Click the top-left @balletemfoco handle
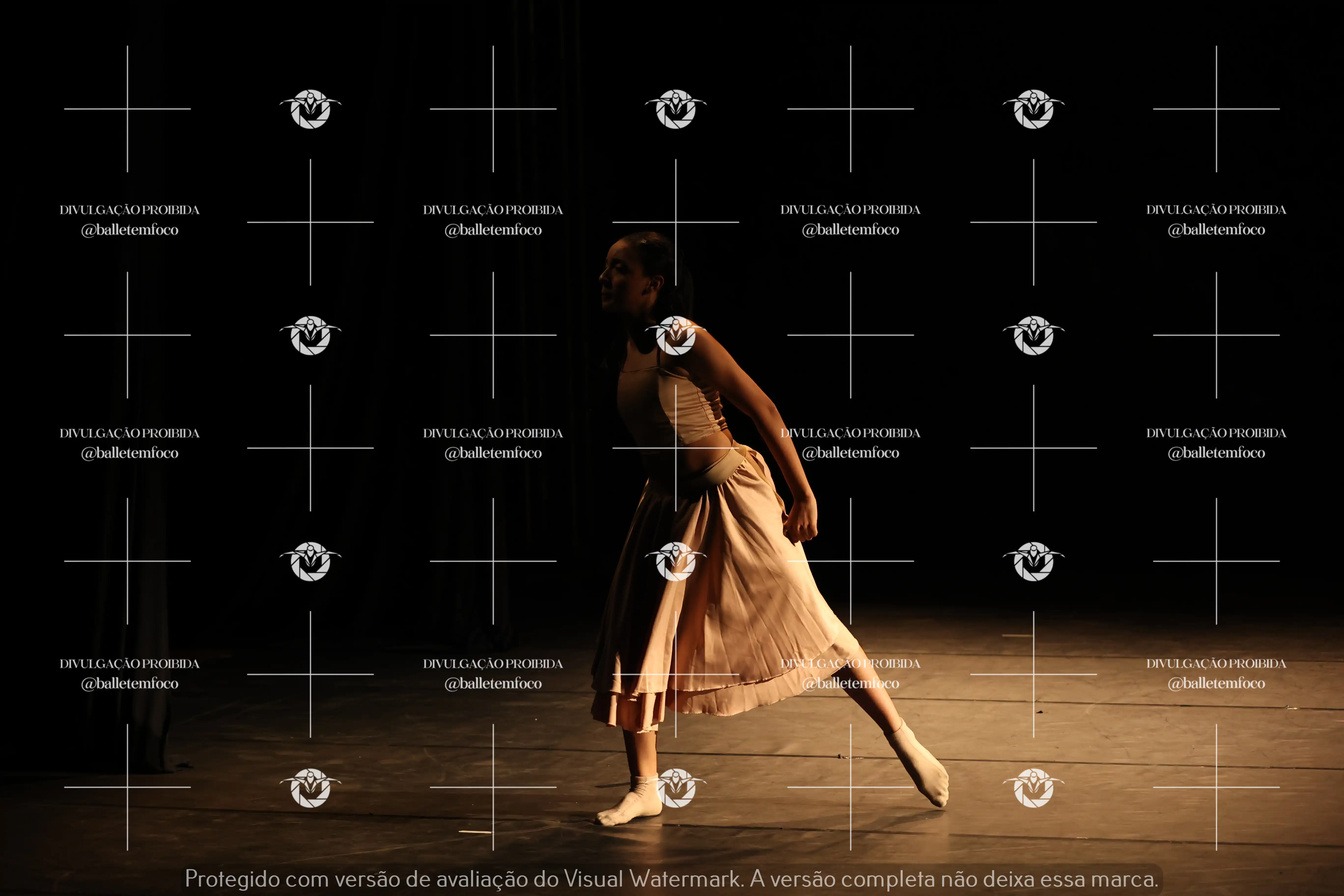The image size is (1344, 896). point(130,230)
